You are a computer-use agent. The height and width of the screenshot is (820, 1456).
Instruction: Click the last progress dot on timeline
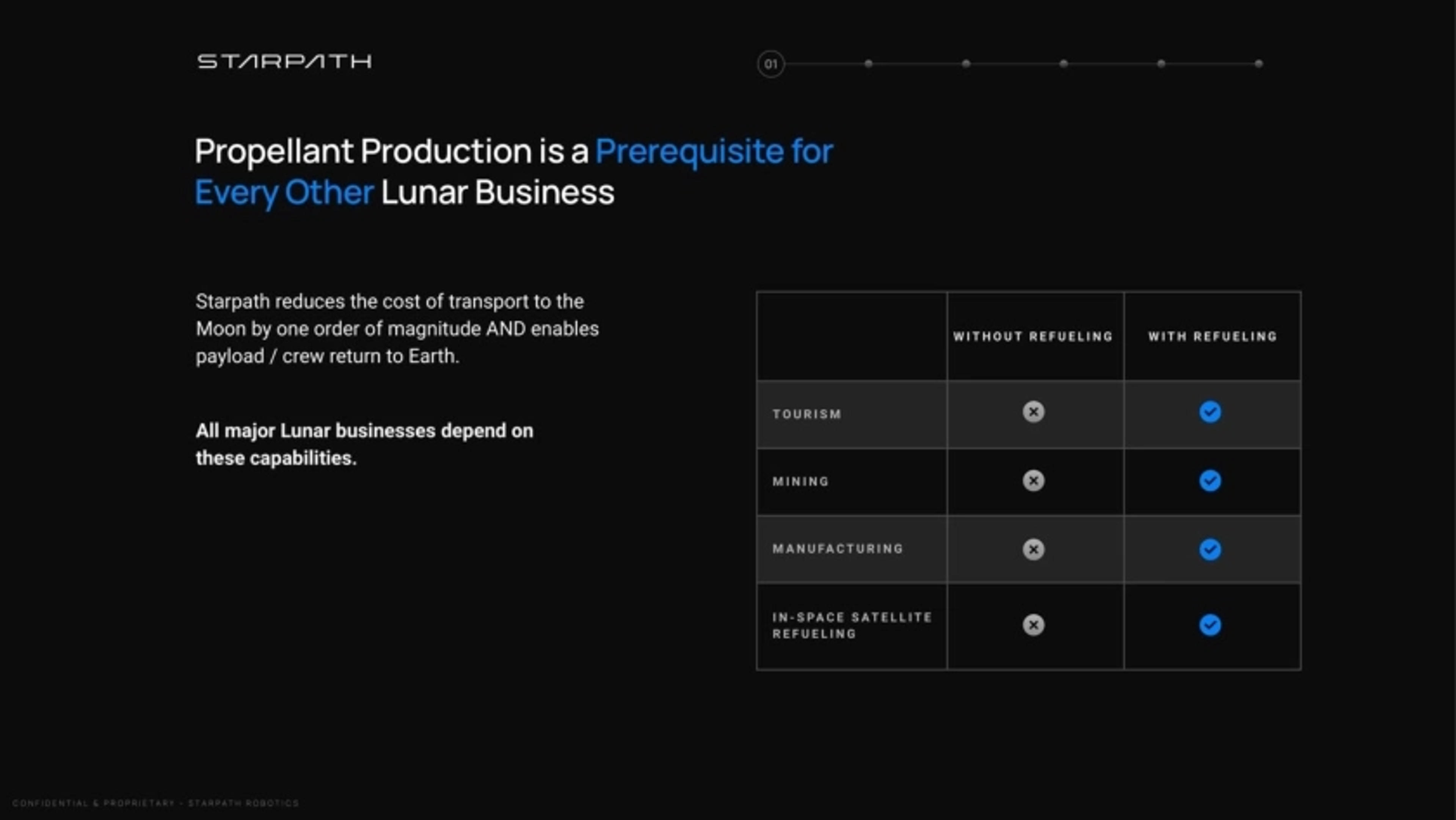pos(1258,64)
